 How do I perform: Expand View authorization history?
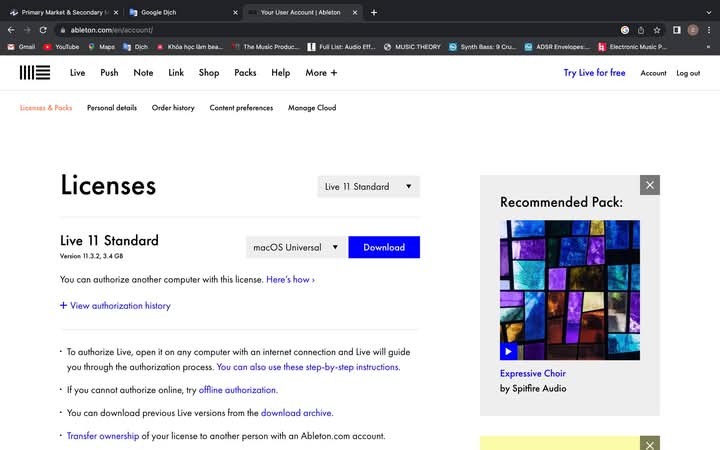pyautogui.click(x=115, y=306)
